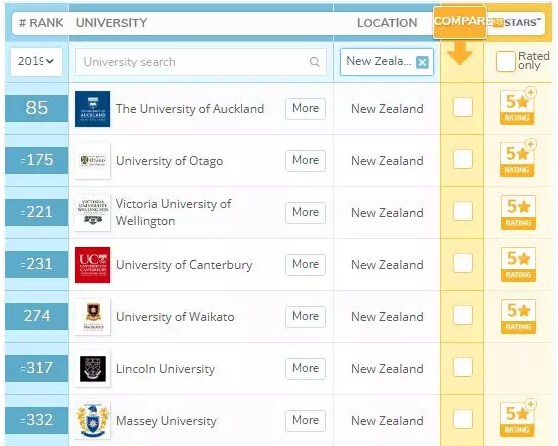Viewport: 558px width, 446px height.
Task: Open the New Zealand location dropdown
Action: pos(387,62)
